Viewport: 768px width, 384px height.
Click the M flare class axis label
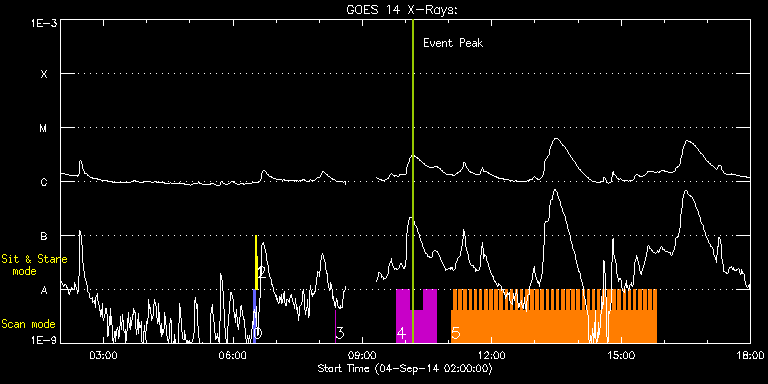click(x=44, y=128)
